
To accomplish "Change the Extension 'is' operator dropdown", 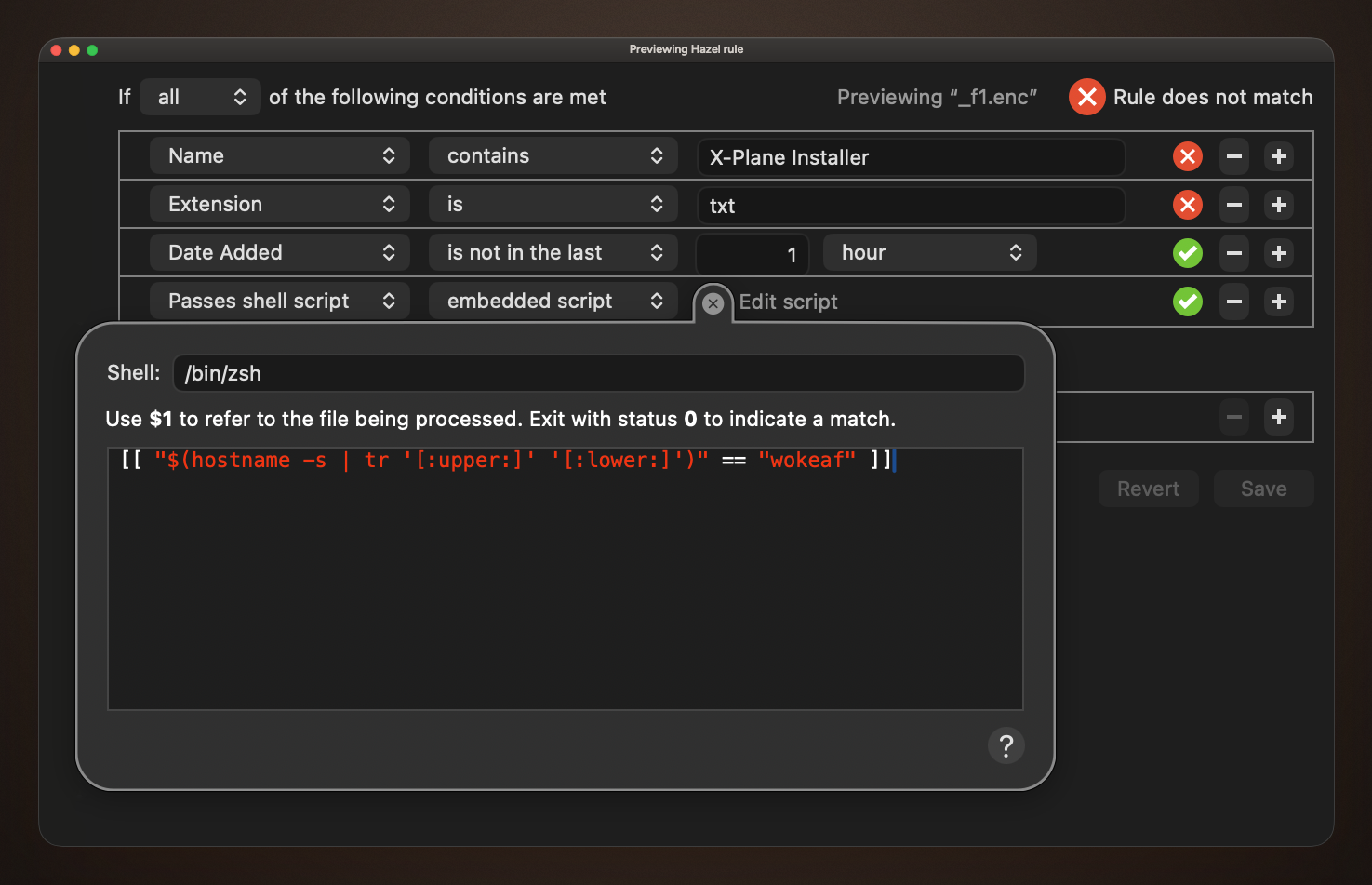I will pos(553,205).
